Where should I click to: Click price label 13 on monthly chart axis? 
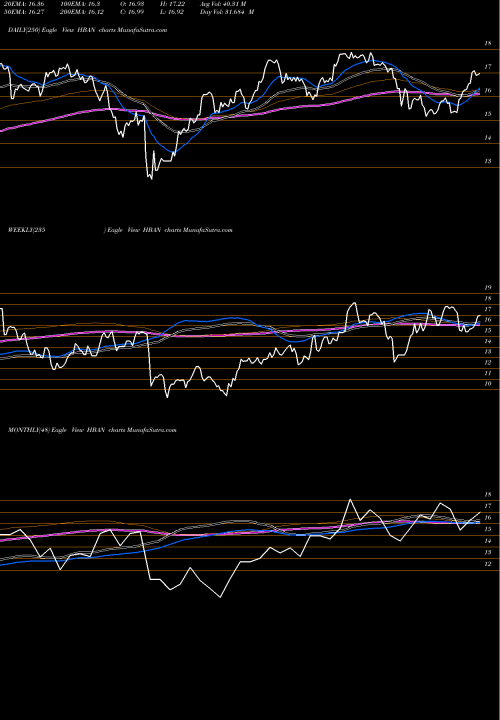click(488, 552)
